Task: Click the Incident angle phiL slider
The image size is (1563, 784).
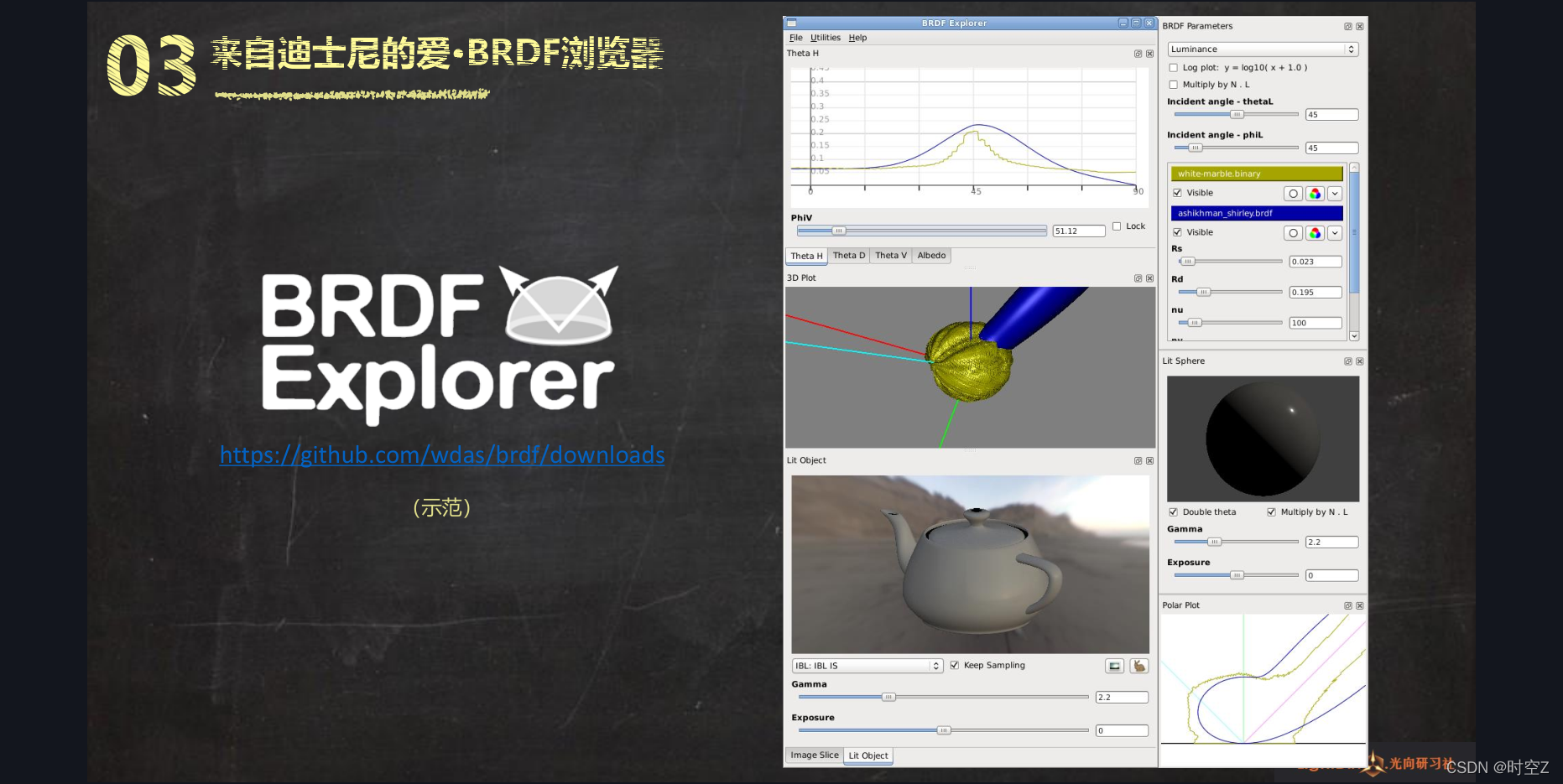Action: click(x=1237, y=148)
